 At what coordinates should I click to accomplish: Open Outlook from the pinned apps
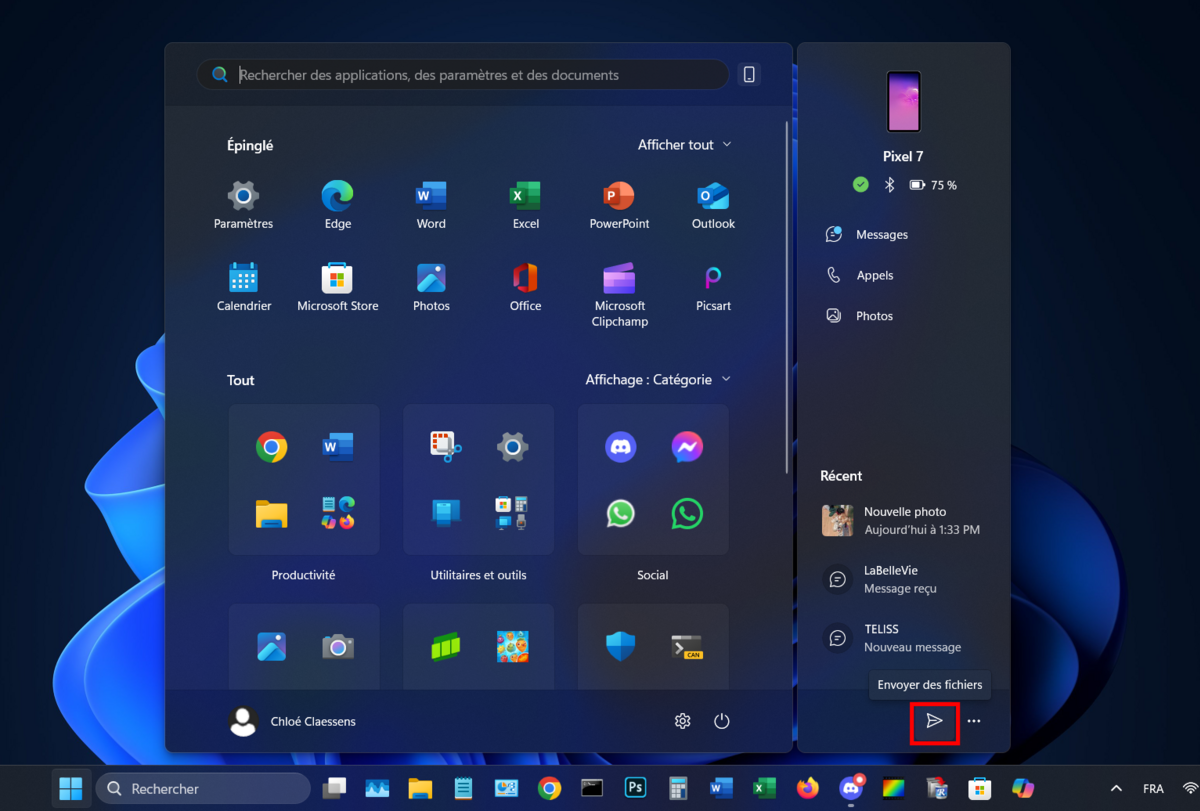(714, 205)
